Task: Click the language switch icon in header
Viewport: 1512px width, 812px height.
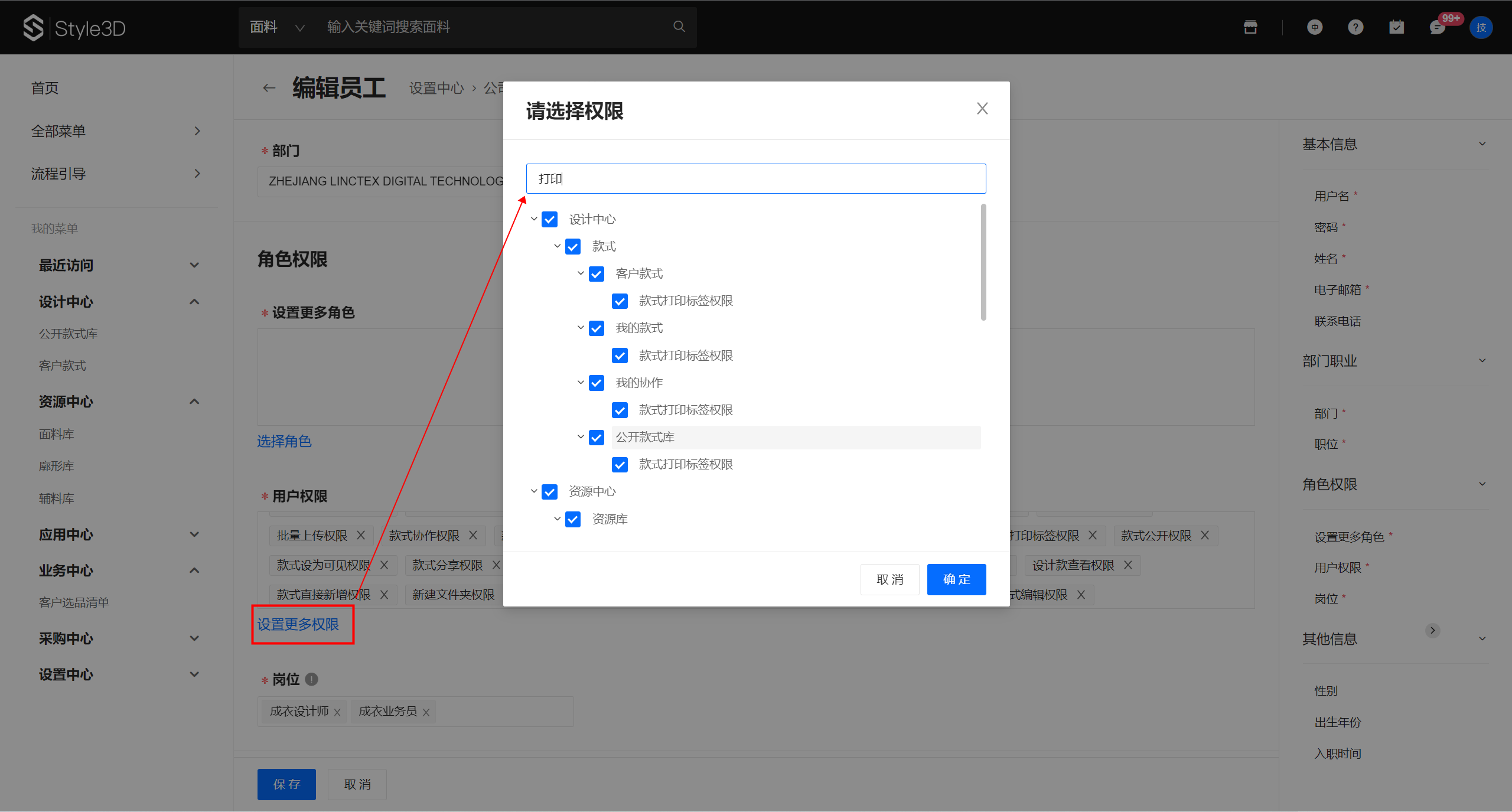Action: tap(1315, 27)
